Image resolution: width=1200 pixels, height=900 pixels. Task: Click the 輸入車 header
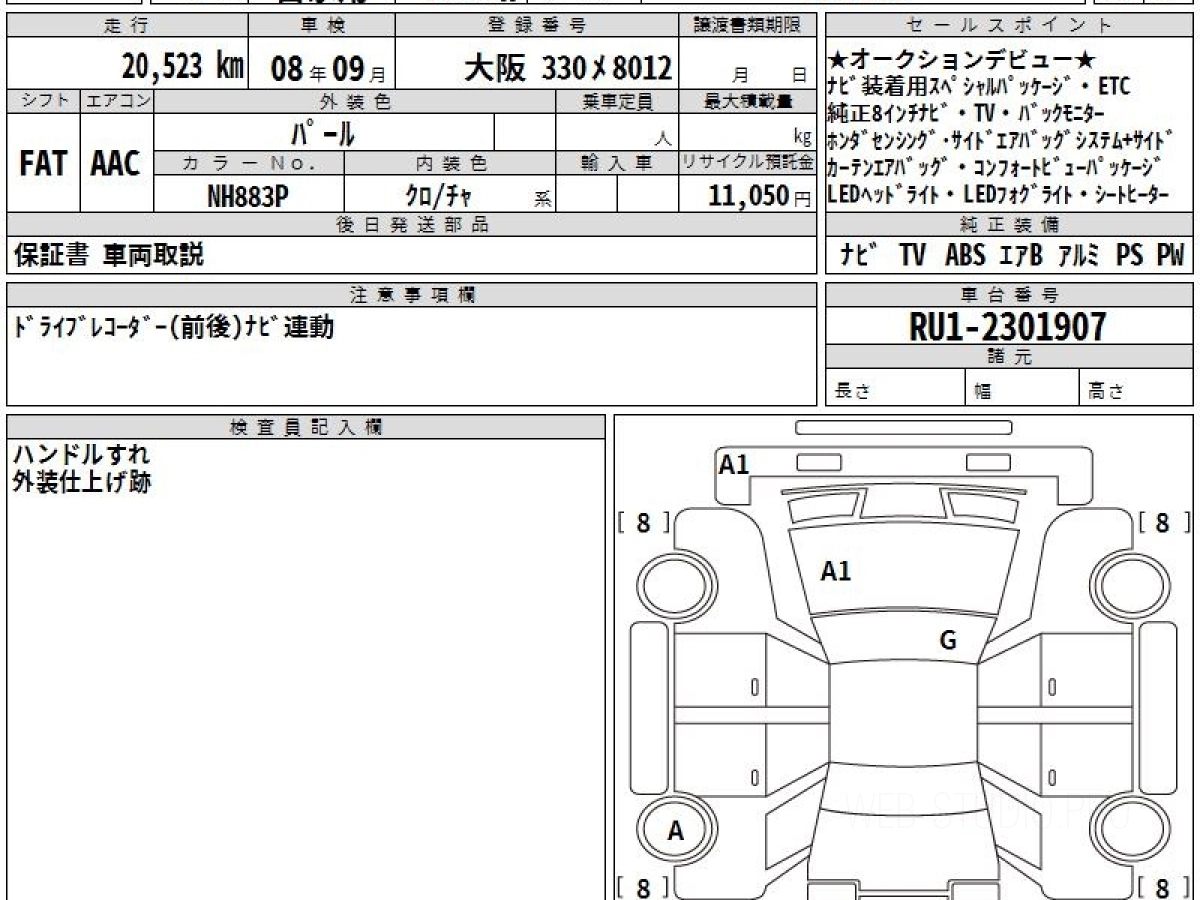click(617, 163)
